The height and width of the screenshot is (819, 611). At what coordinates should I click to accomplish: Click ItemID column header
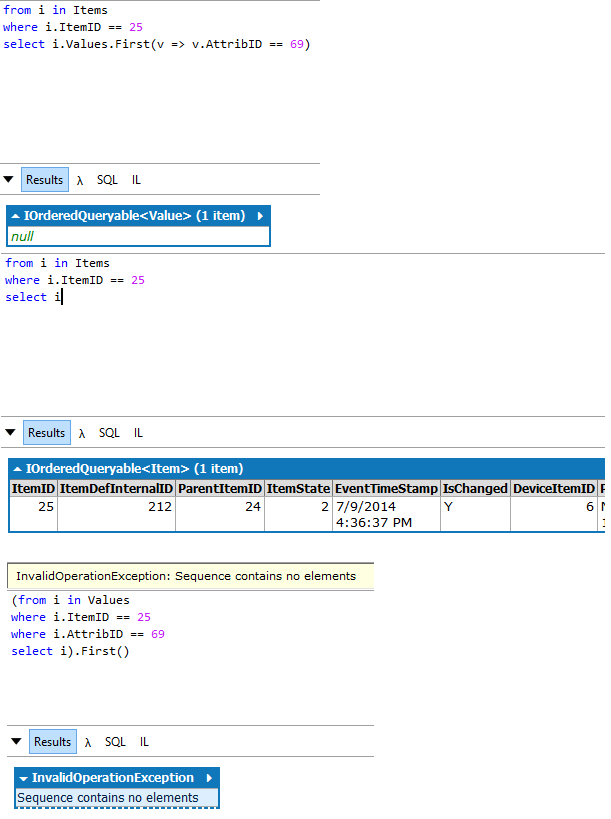pyautogui.click(x=33, y=488)
